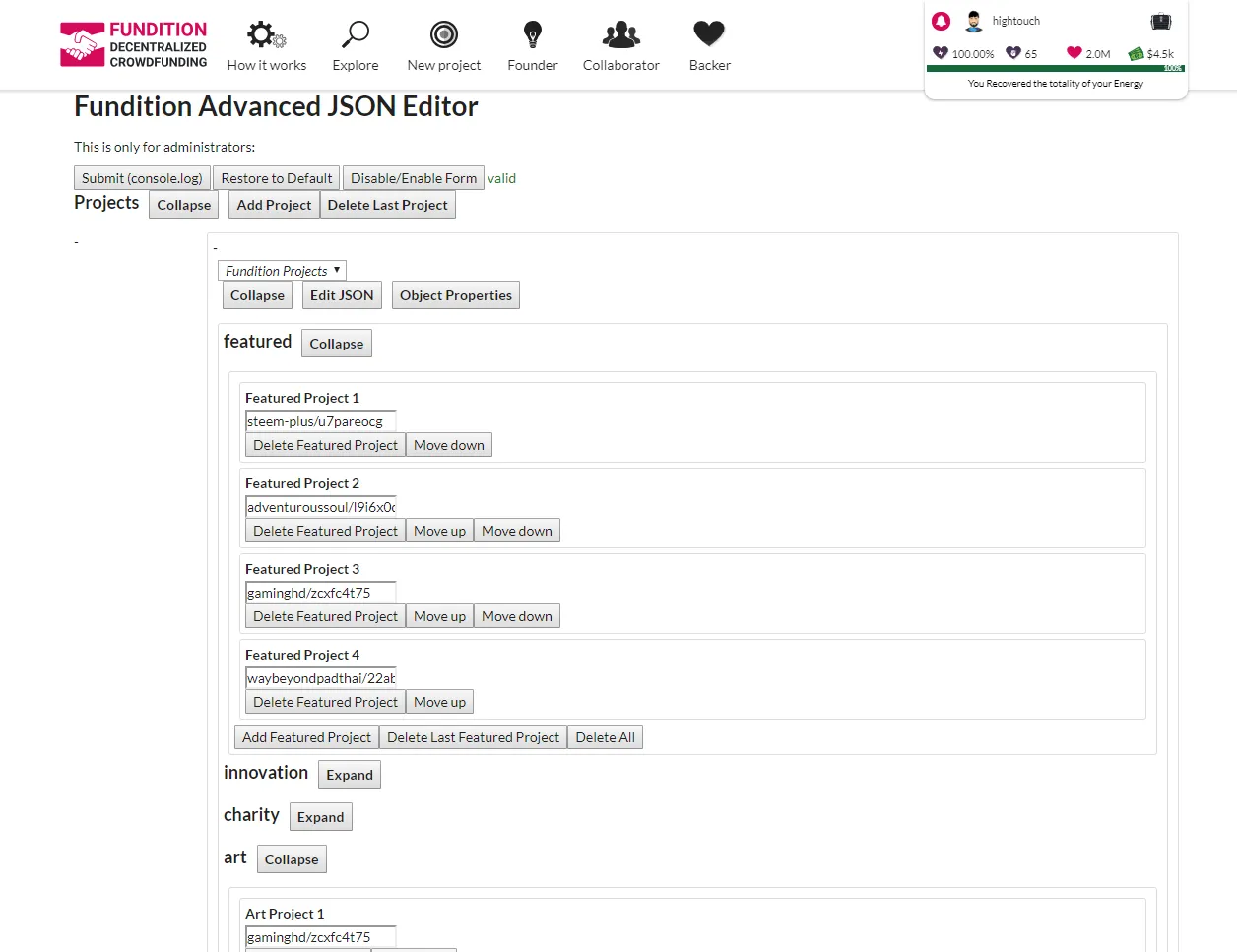Screen dimensions: 1237x952
Task: Click Delete Last Featured Project button
Action: pos(473,737)
